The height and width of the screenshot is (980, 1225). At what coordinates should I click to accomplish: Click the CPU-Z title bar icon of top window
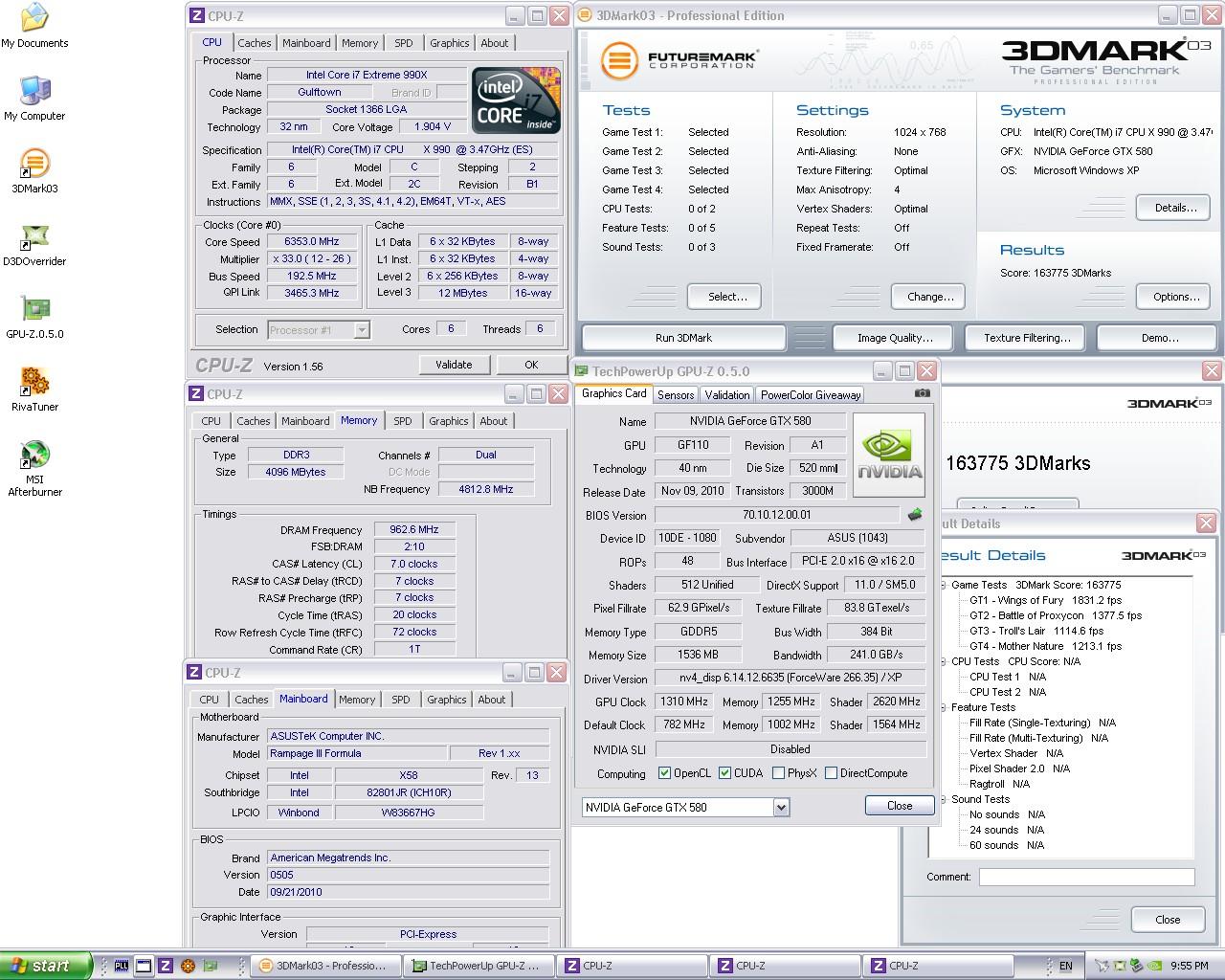click(196, 15)
